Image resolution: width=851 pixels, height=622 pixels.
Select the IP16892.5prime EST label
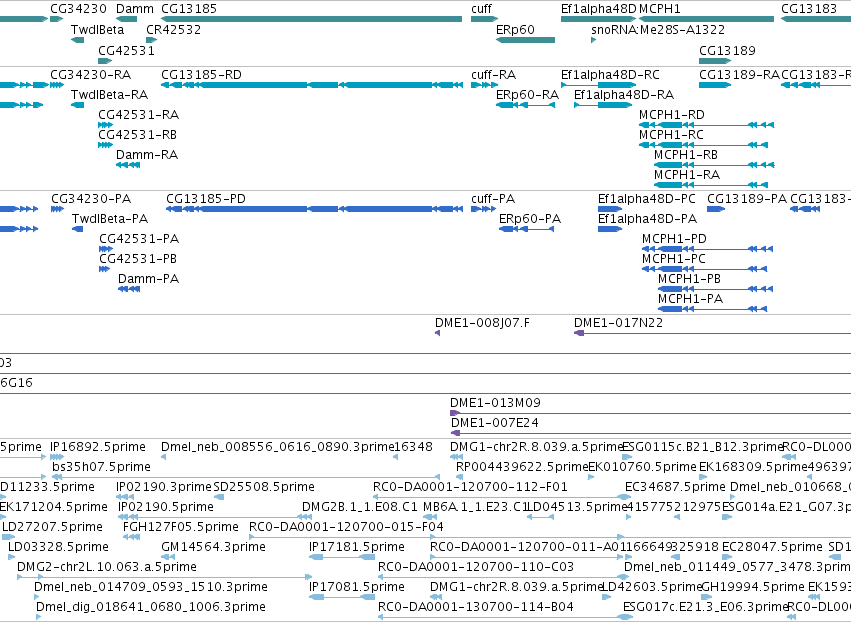[x=98, y=447]
